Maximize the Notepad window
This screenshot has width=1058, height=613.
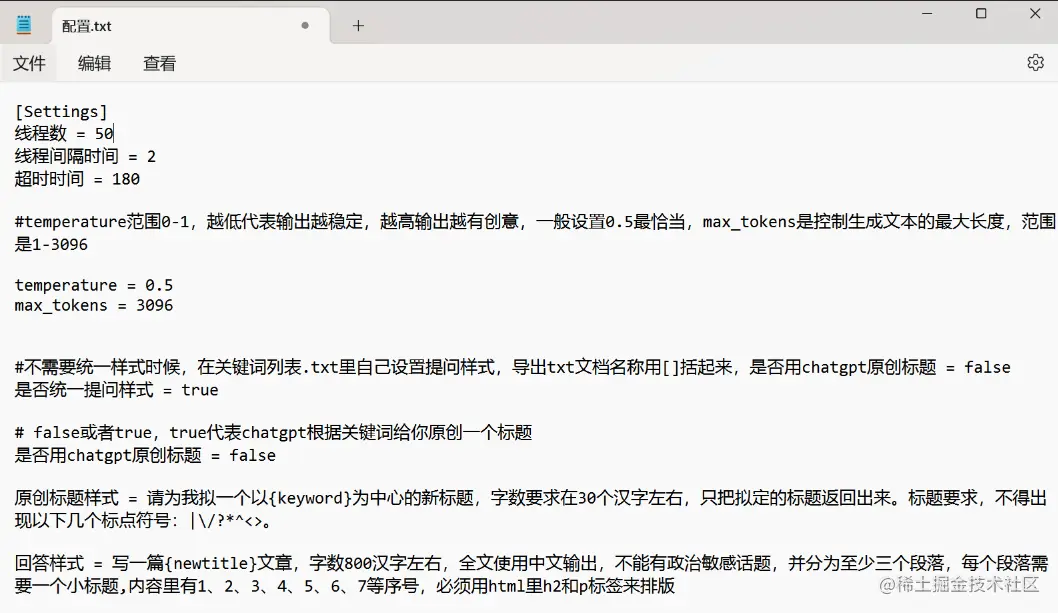(x=981, y=14)
